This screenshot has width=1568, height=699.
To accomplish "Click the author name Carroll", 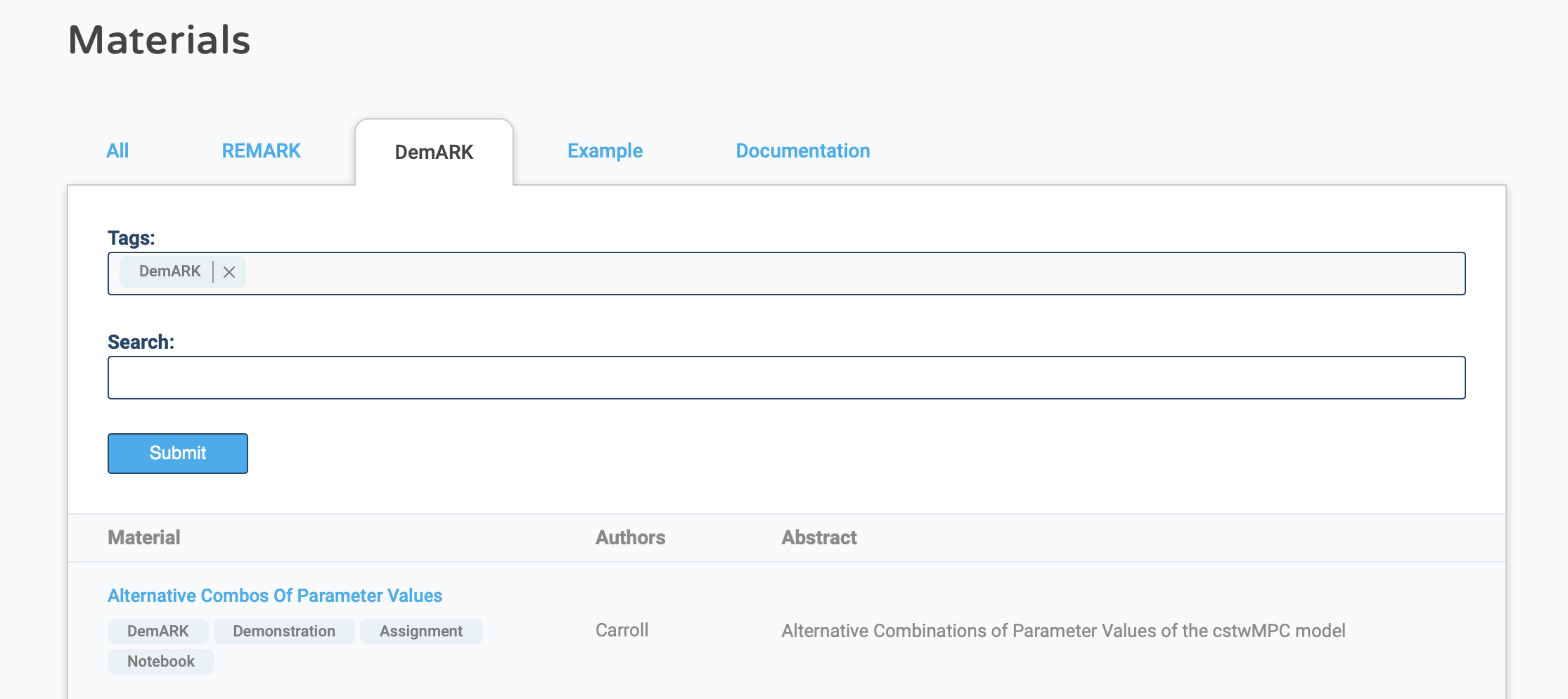I will click(622, 630).
